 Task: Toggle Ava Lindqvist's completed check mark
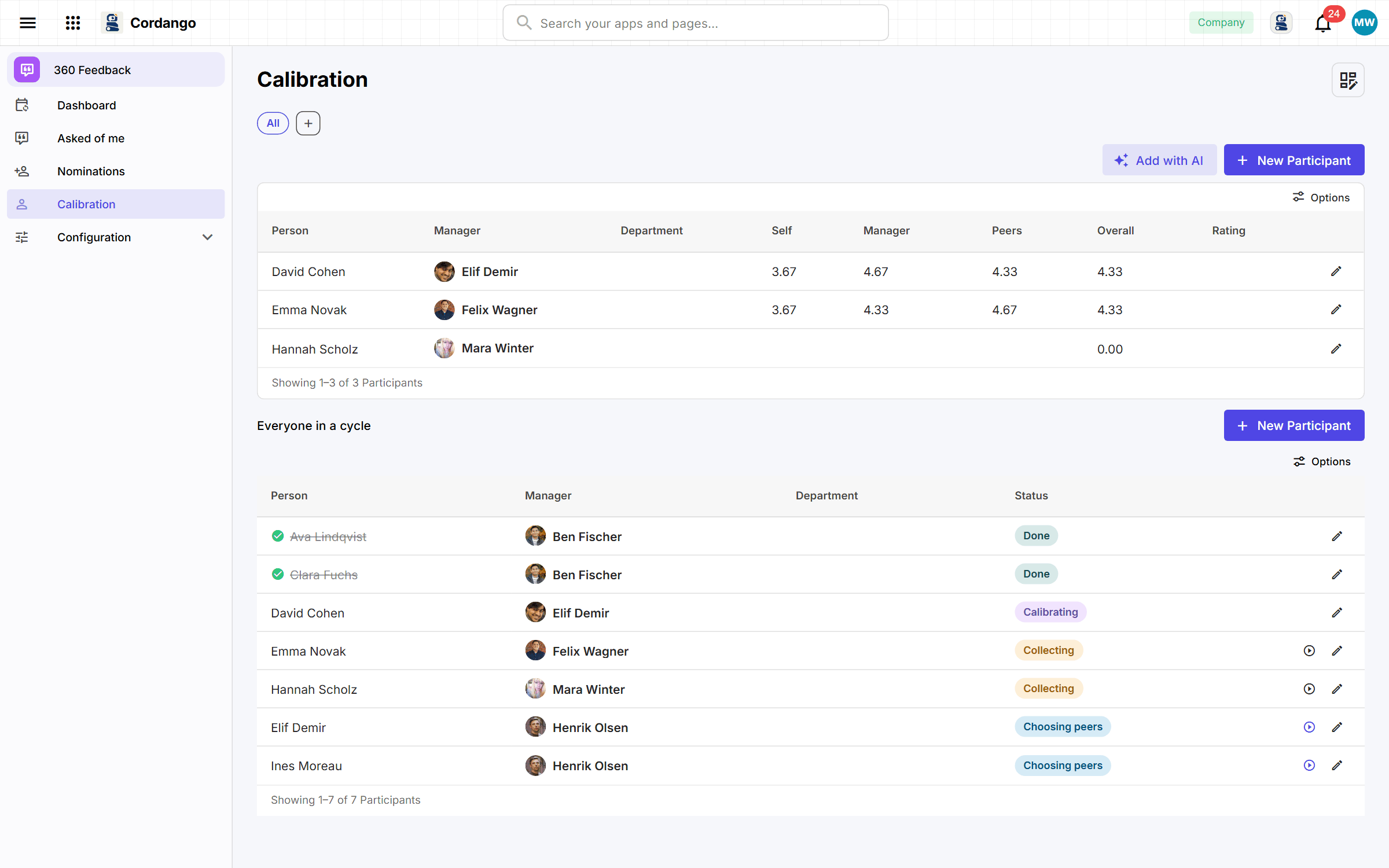[278, 536]
